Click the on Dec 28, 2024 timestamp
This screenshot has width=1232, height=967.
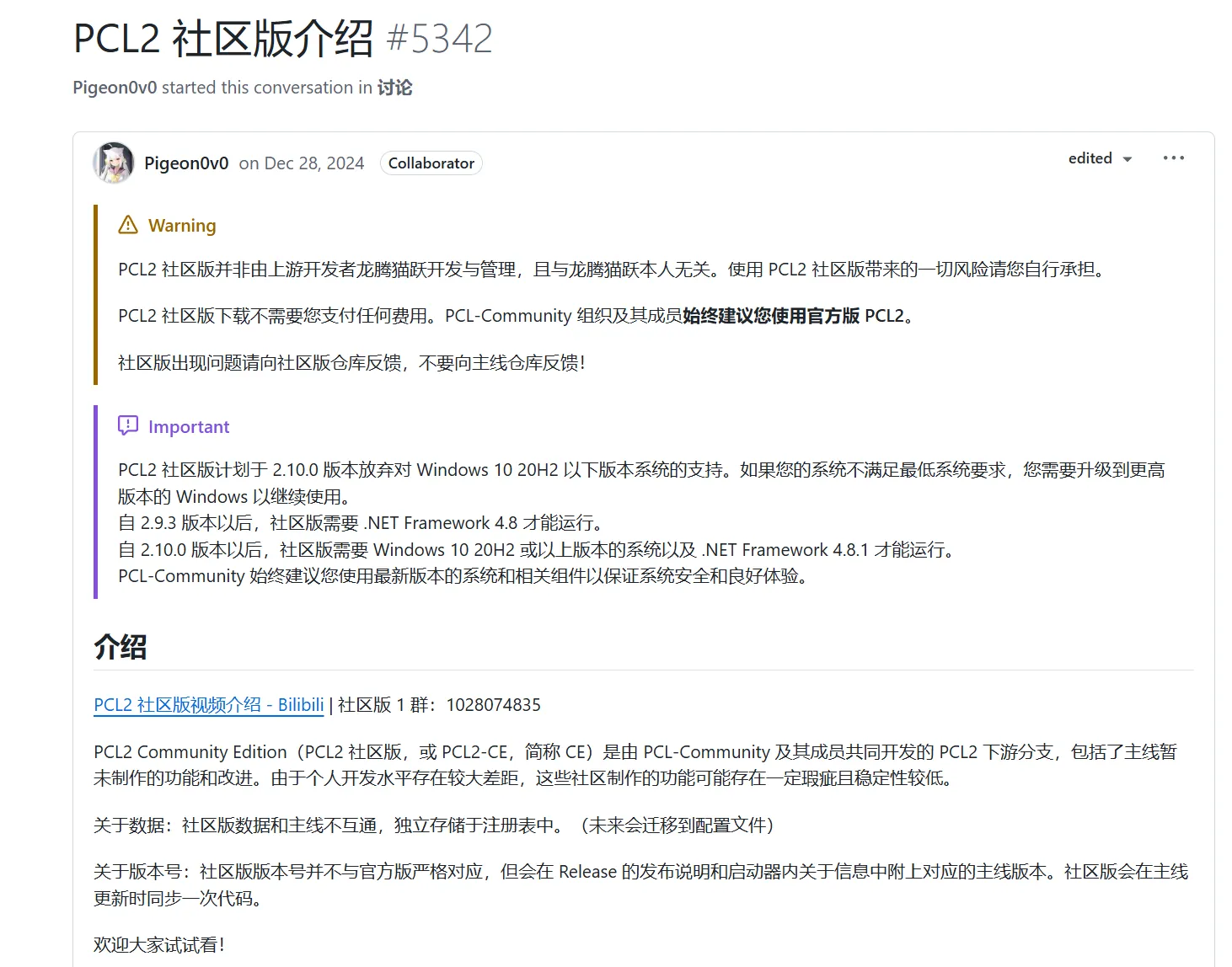point(302,163)
